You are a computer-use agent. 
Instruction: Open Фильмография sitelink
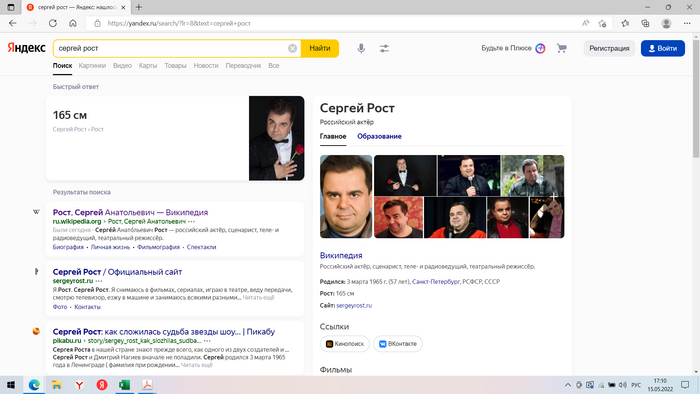tap(158, 247)
